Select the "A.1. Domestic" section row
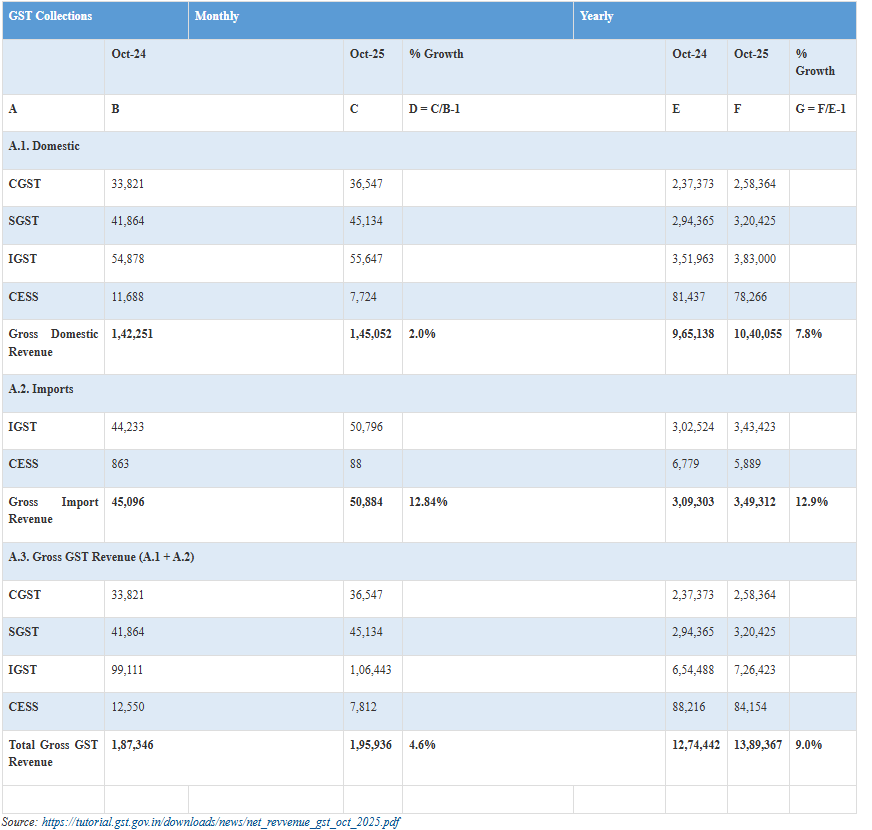 (x=44, y=146)
